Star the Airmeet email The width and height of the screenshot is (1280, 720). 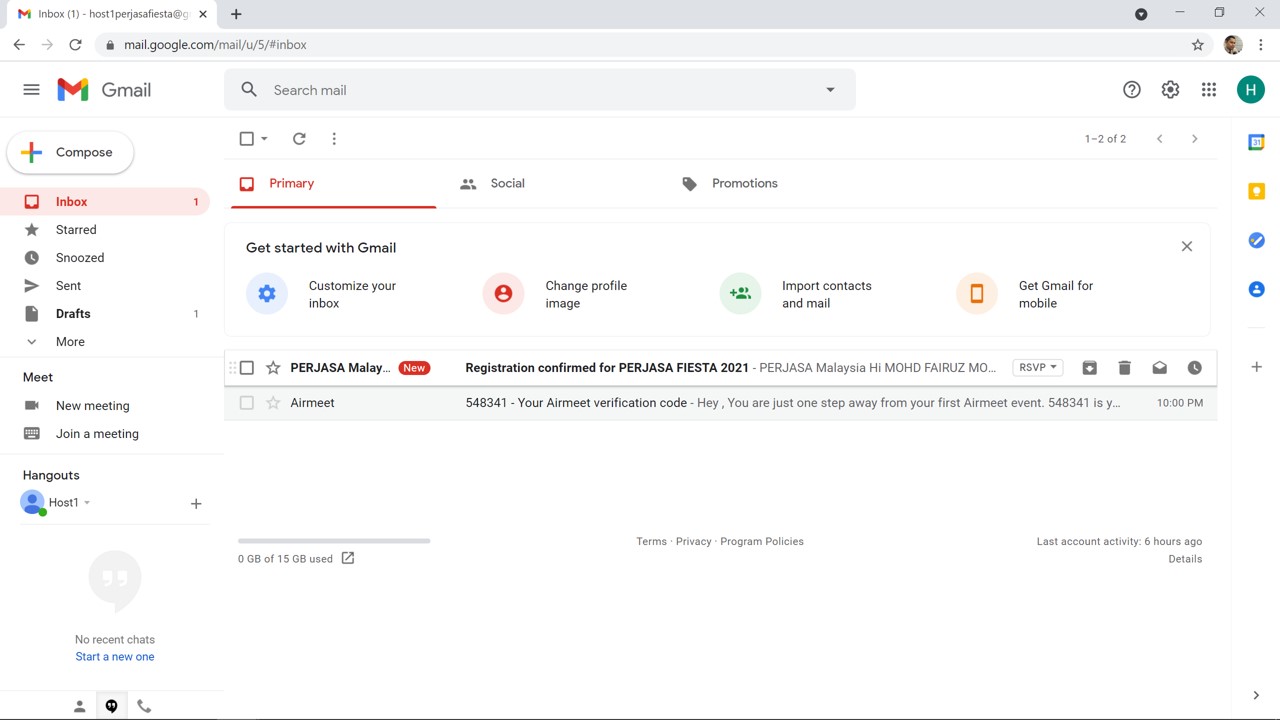[x=273, y=403]
